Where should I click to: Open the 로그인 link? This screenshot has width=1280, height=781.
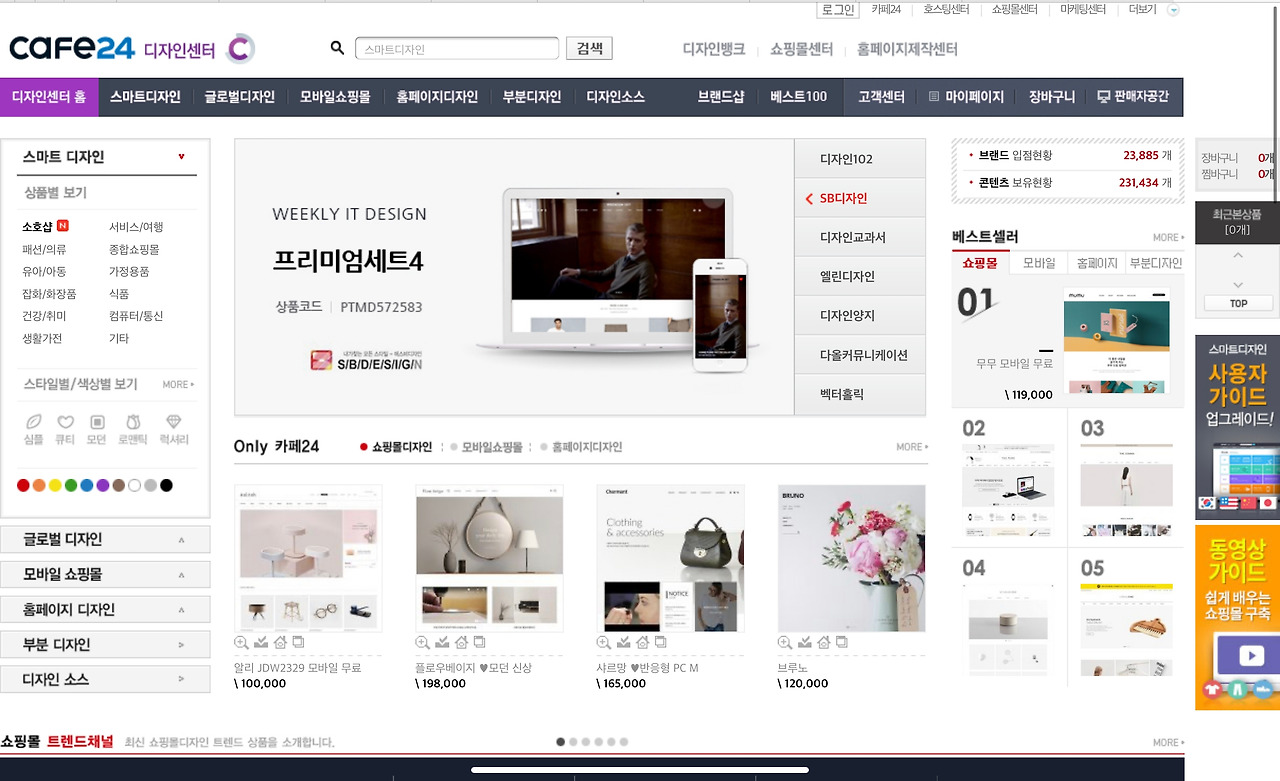838,10
